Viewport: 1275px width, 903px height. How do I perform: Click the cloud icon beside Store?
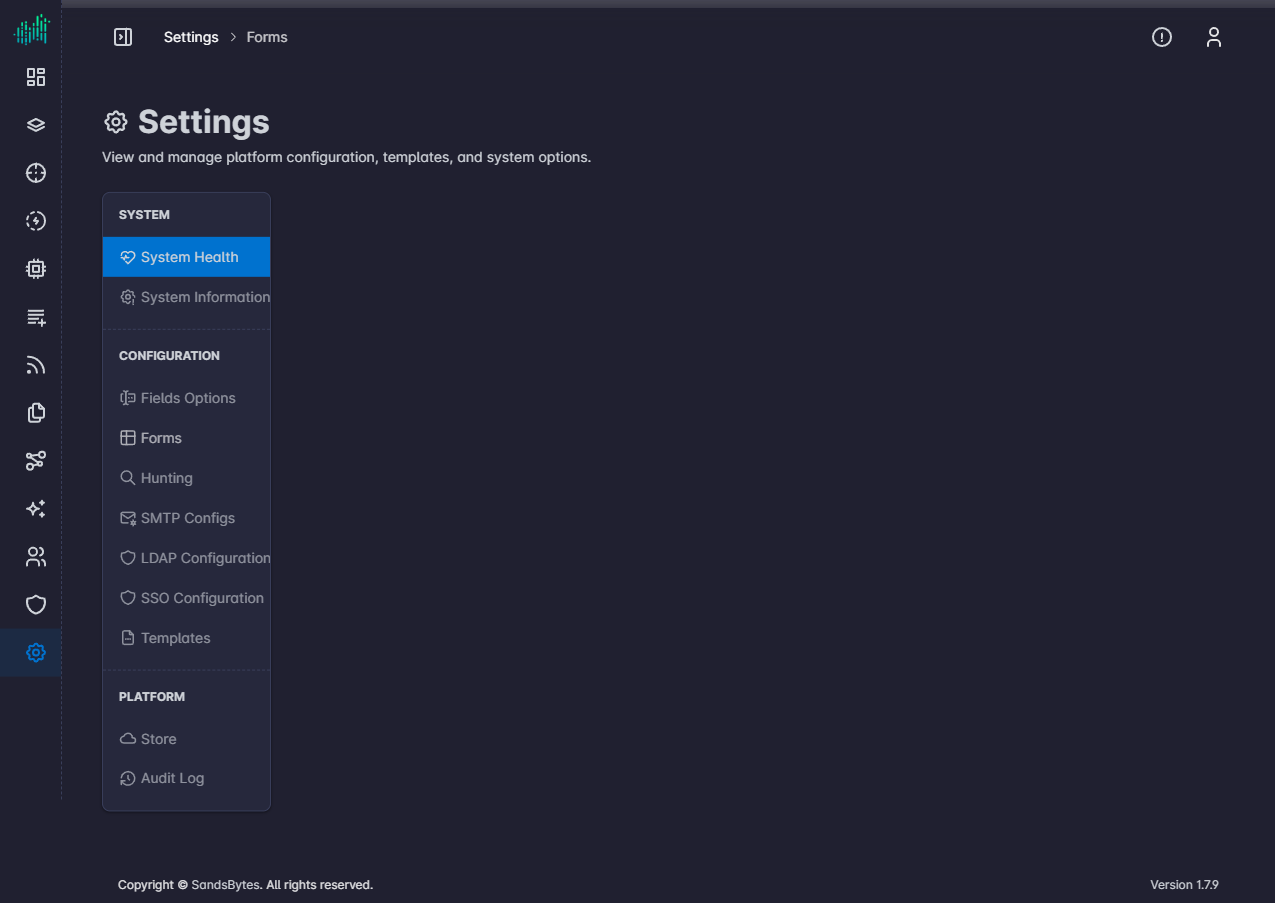[127, 739]
